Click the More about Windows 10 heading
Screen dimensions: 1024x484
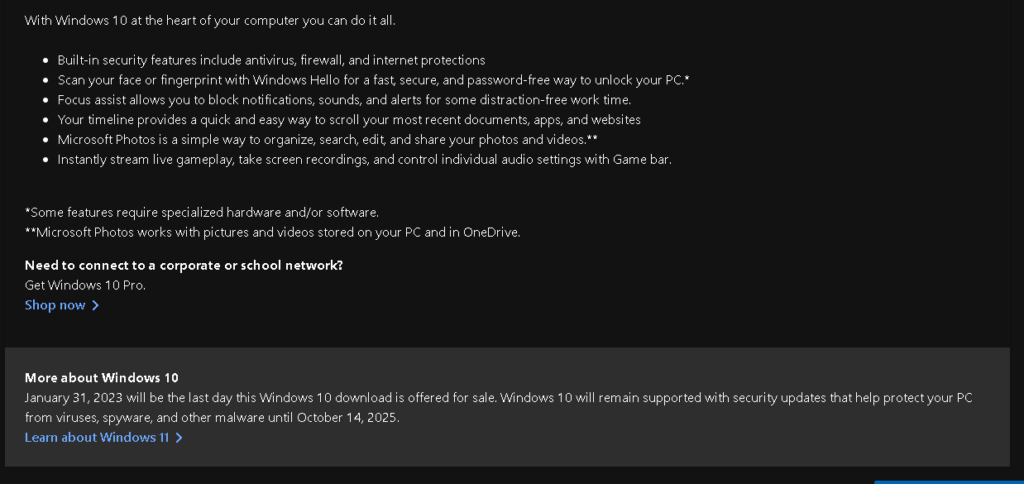point(101,378)
